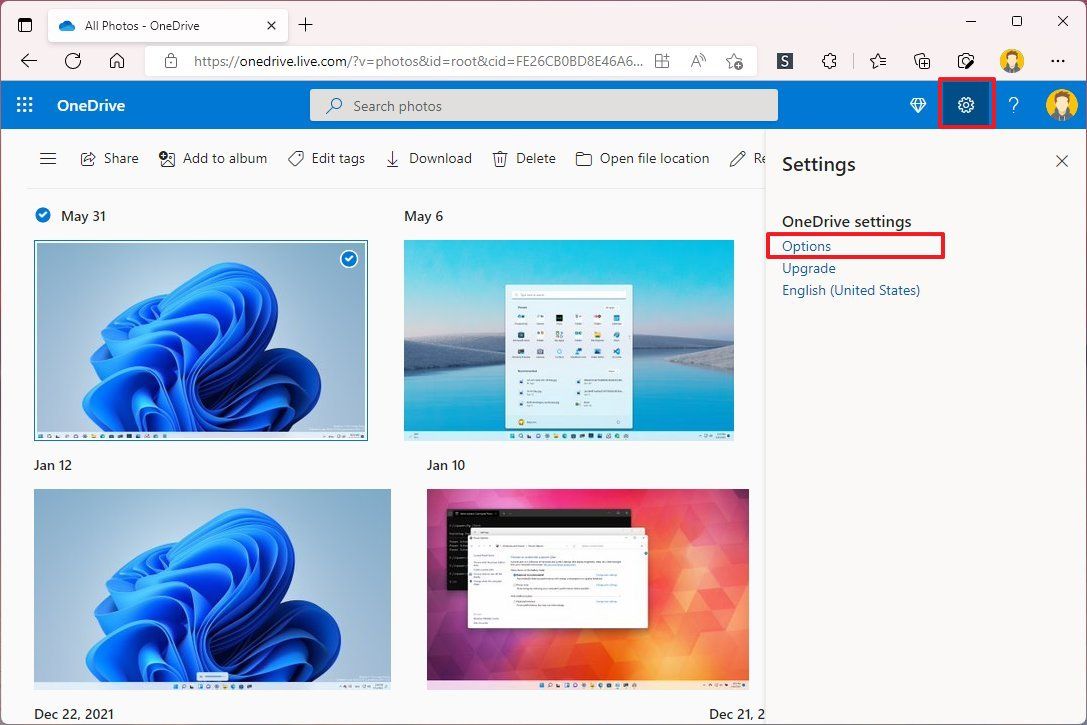Open Edit tags for the selected photo
Screen dimensions: 1087x725
(326, 158)
